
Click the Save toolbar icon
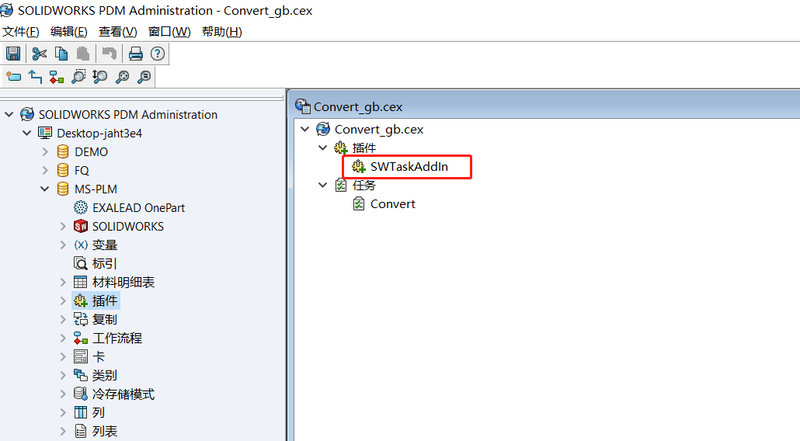[14, 53]
